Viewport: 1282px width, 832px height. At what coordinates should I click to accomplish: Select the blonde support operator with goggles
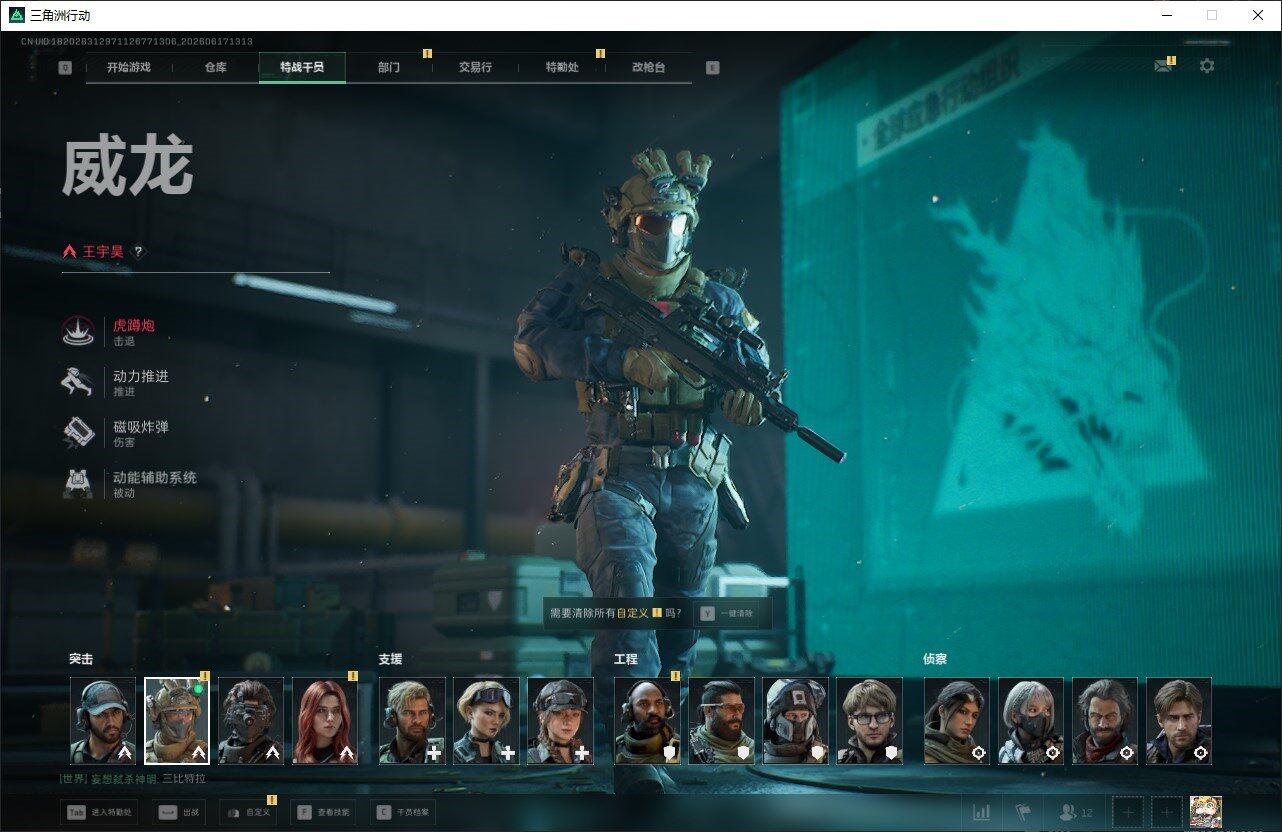pos(486,721)
